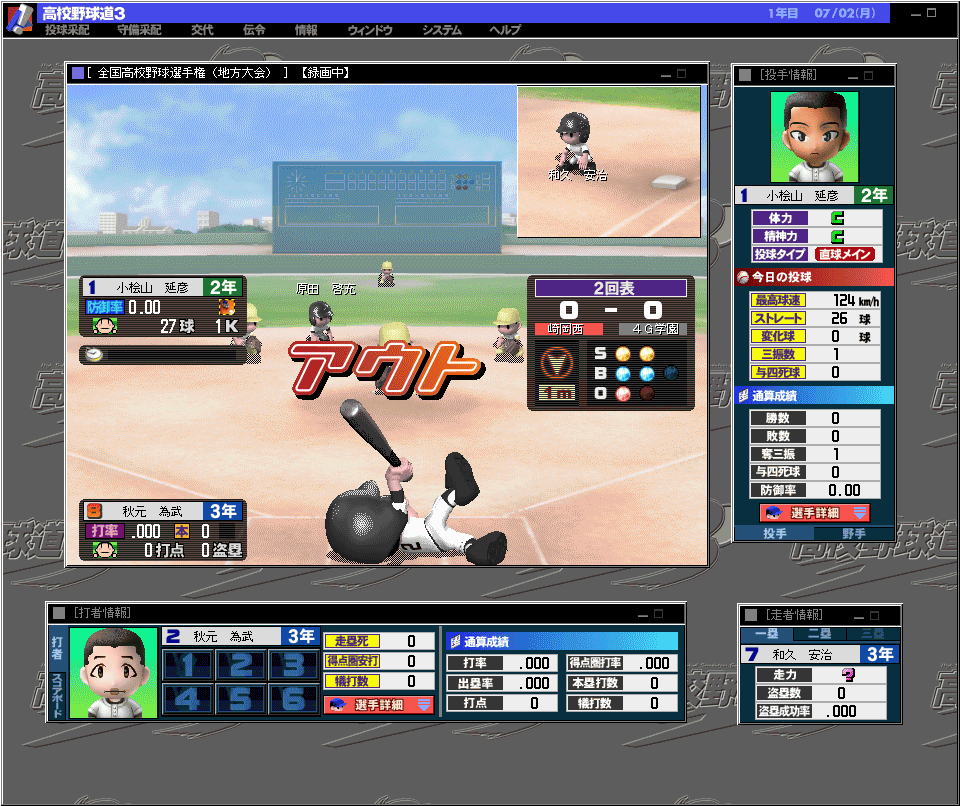Expand 選手詳細 in the pitcher info panel
960x806 pixels.
click(x=814, y=512)
